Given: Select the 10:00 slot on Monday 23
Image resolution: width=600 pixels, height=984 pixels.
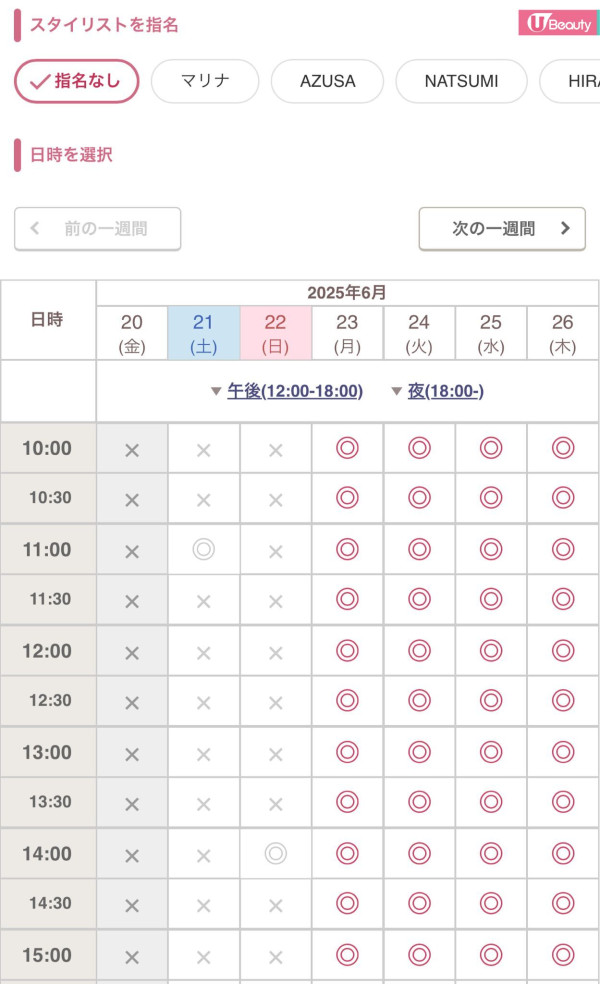Looking at the screenshot, I should [x=347, y=448].
